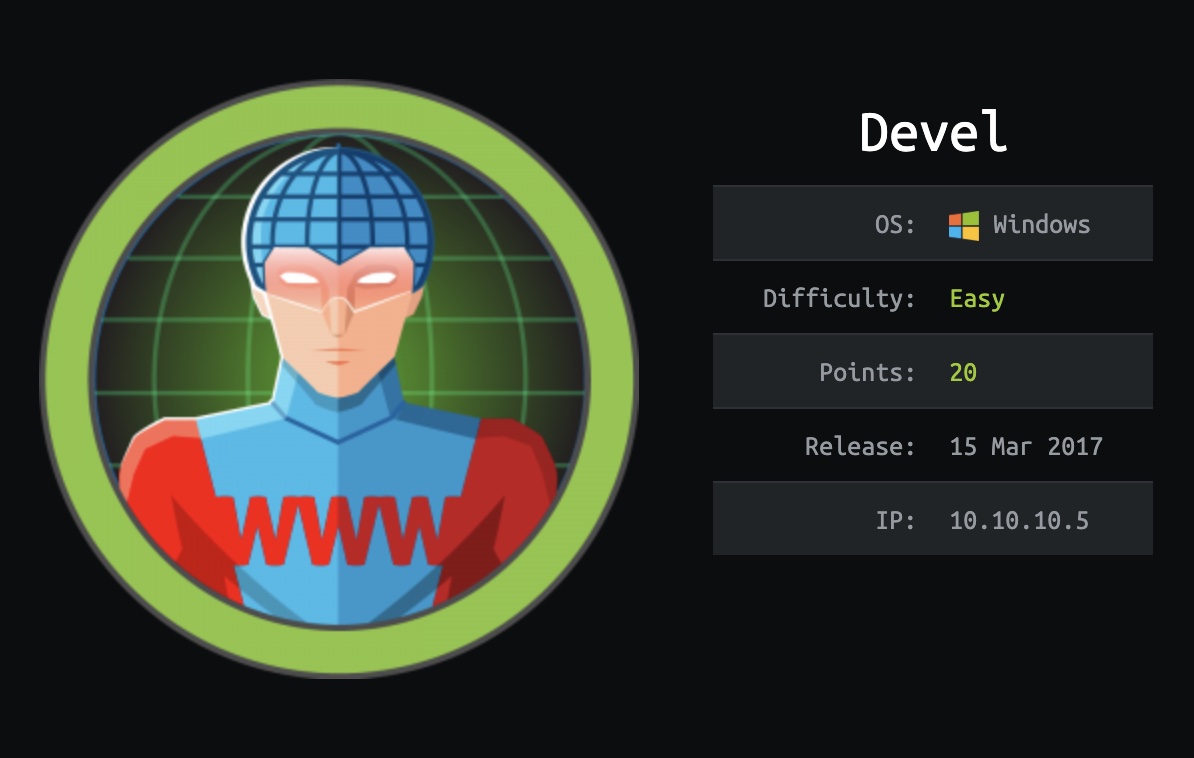The height and width of the screenshot is (758, 1194).
Task: Click the Difficulty: label
Action: point(839,299)
